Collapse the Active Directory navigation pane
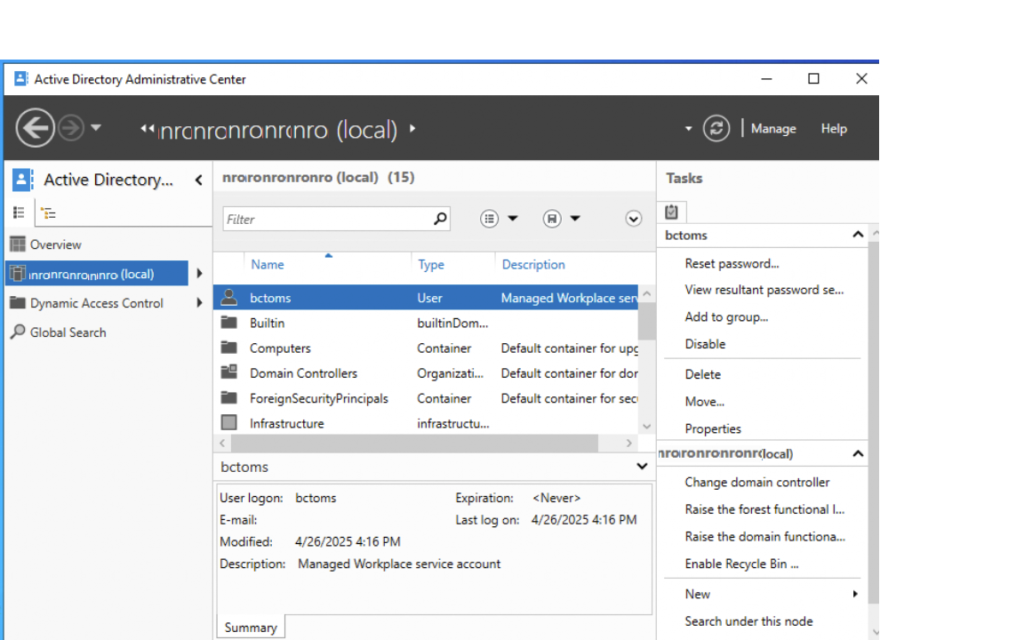Viewport: 1024px width, 640px height. [x=198, y=180]
